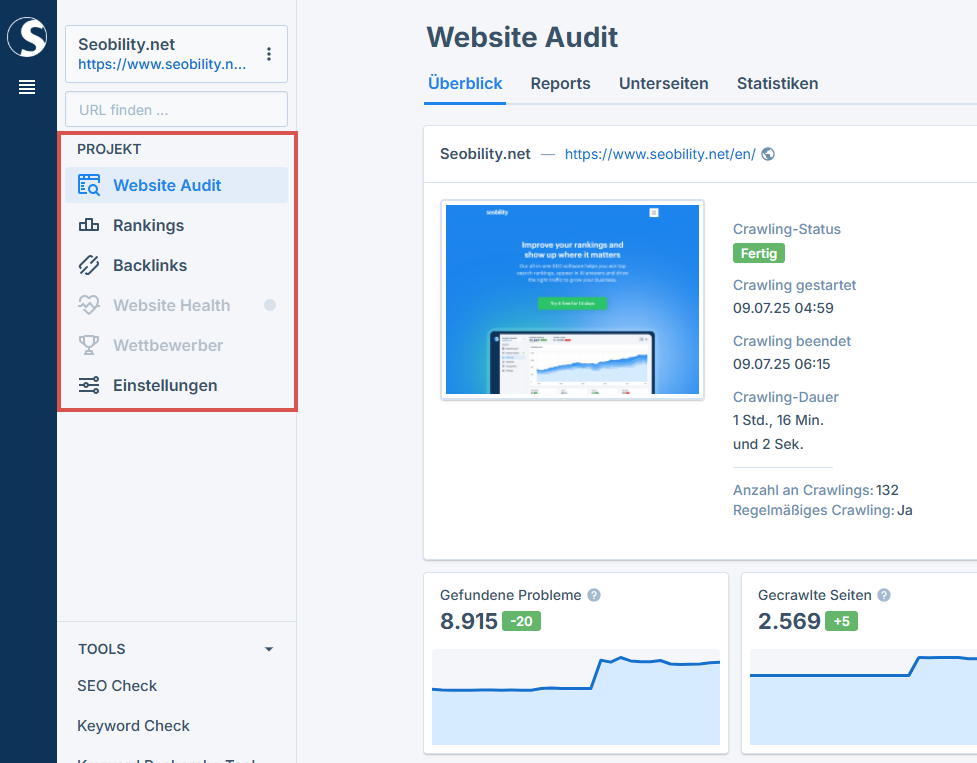This screenshot has width=977, height=763.
Task: Click the 8.915 problems count
Action: (x=469, y=621)
